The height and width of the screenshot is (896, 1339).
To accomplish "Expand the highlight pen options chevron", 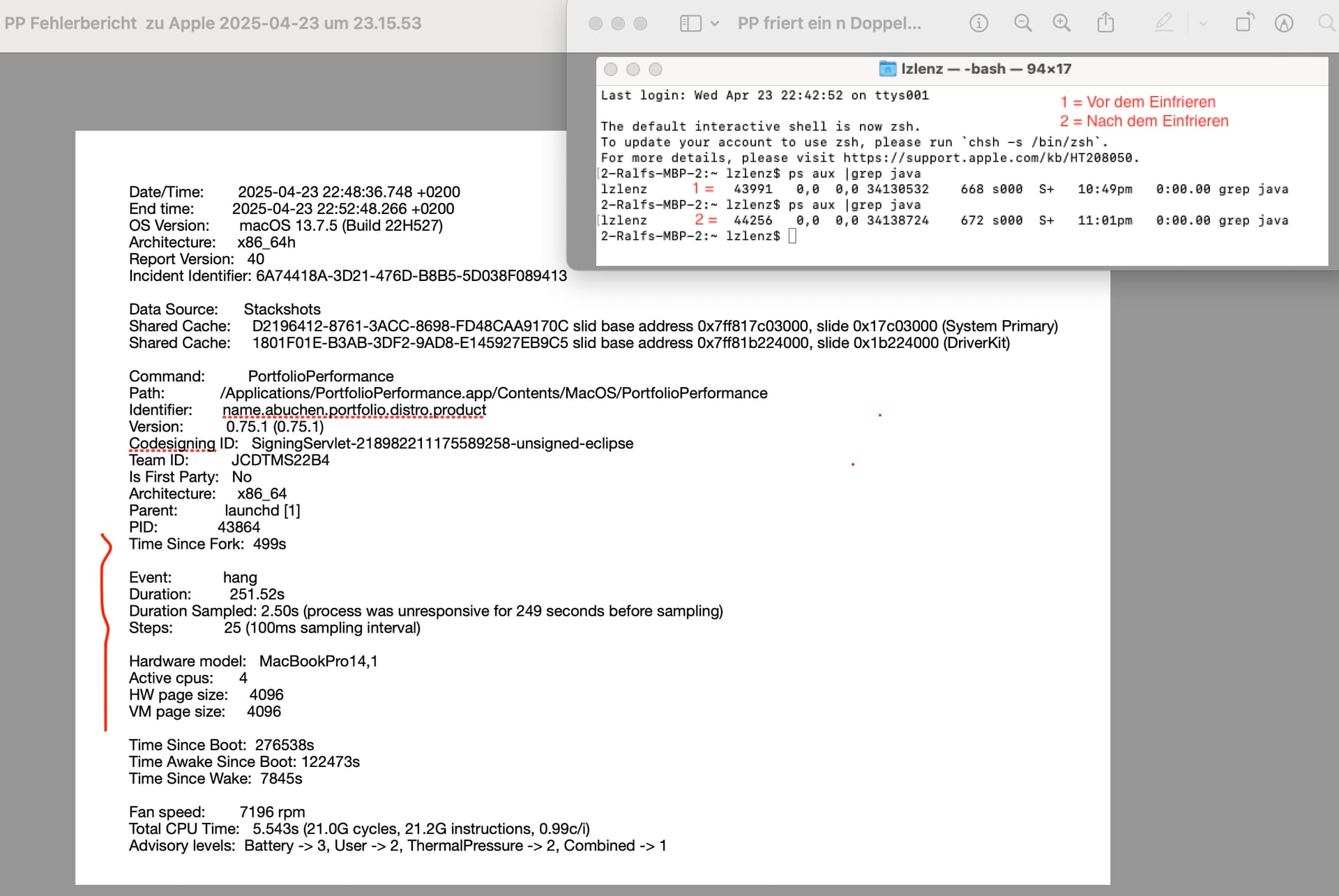I will click(x=1203, y=24).
